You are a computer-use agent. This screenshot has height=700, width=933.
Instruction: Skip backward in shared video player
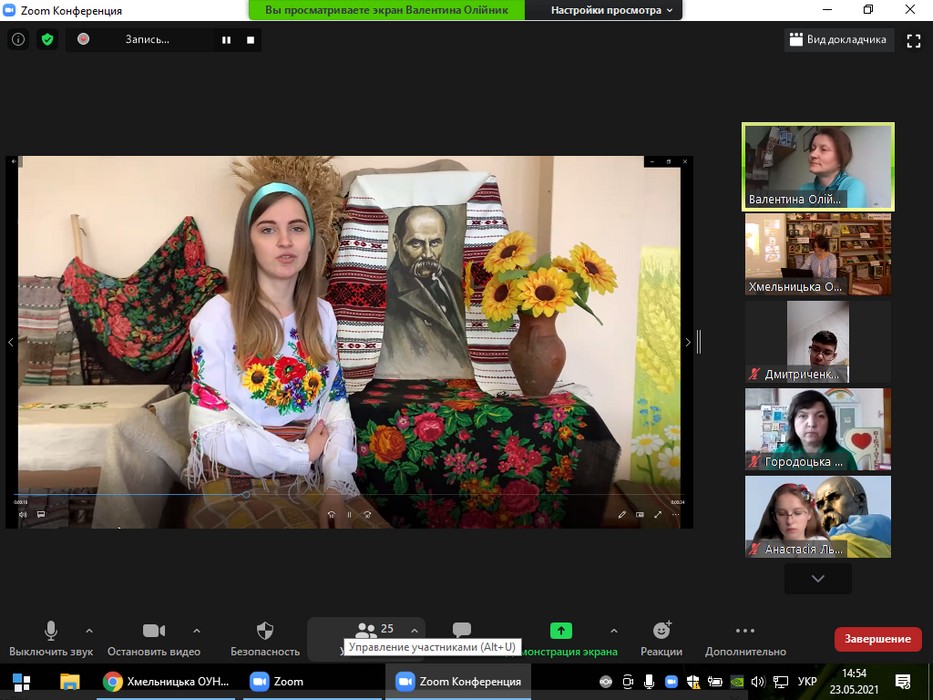[331, 515]
